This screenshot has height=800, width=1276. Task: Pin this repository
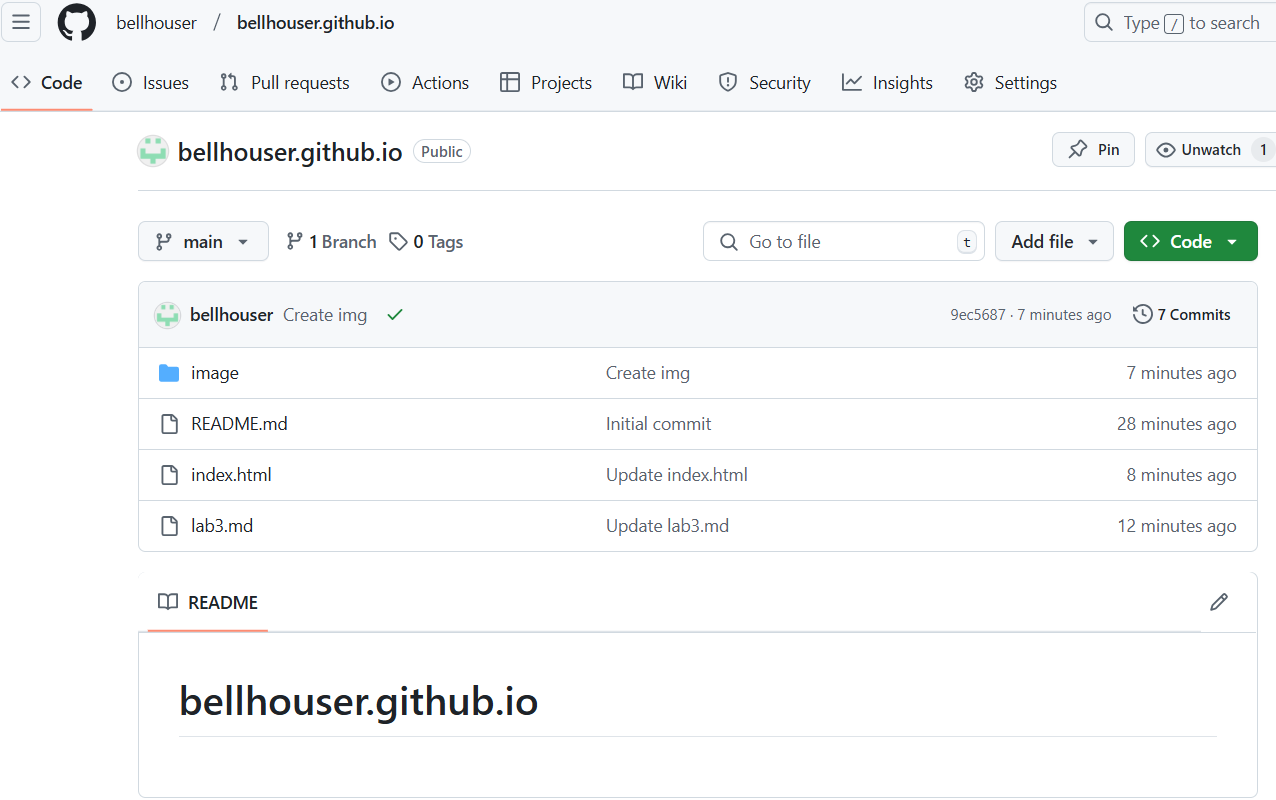[x=1093, y=150]
